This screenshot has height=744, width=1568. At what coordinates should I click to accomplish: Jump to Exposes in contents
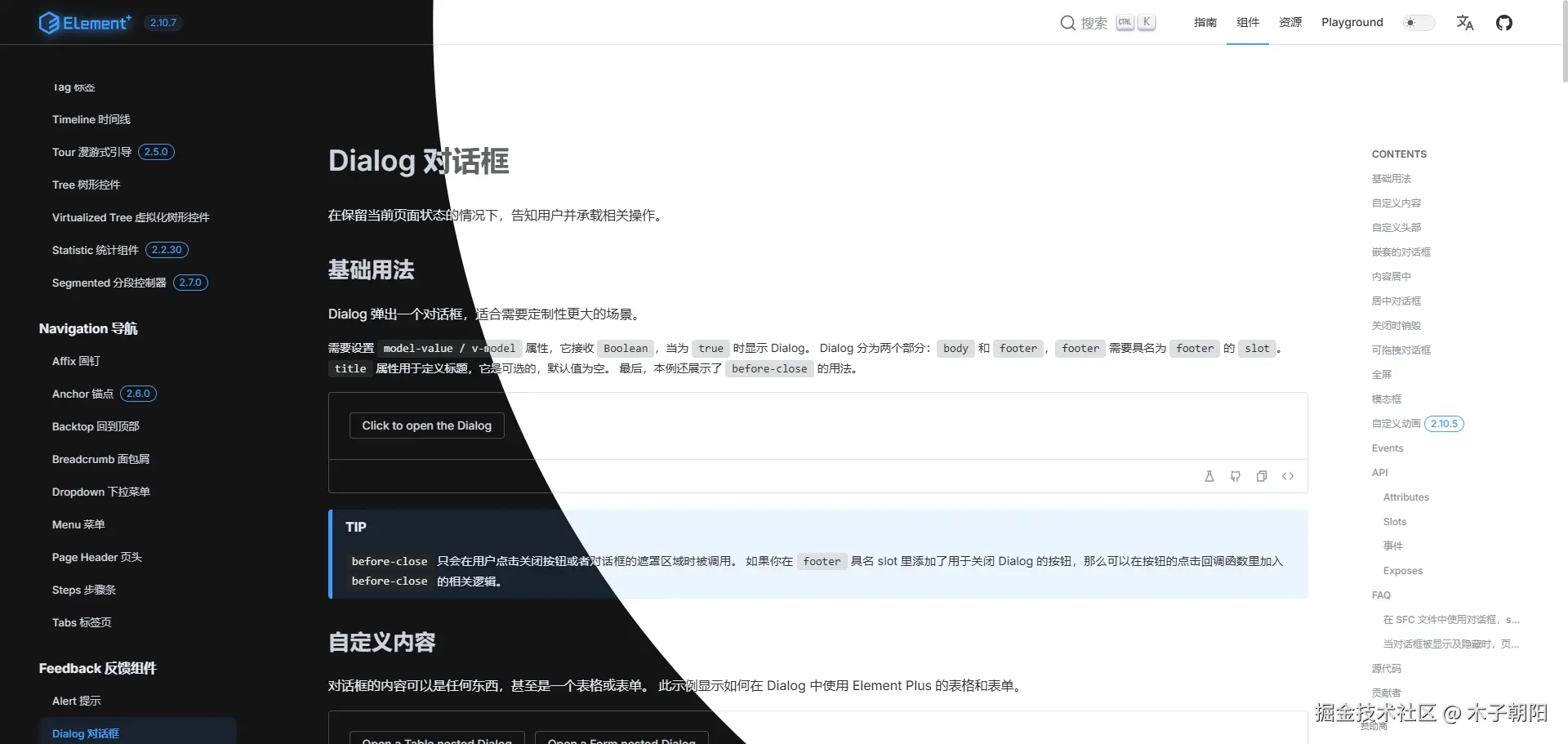[1403, 571]
